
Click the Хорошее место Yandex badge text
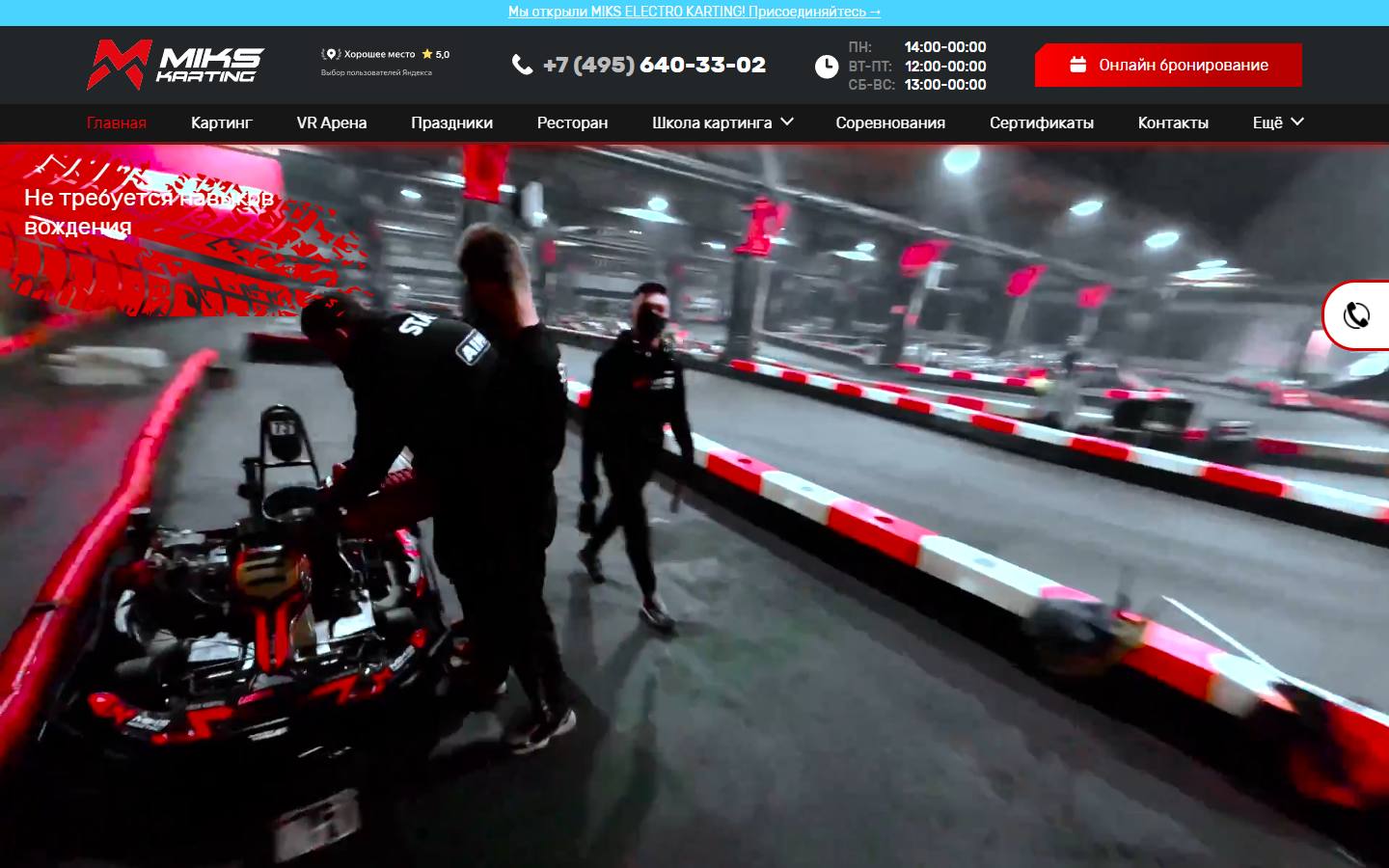380,54
